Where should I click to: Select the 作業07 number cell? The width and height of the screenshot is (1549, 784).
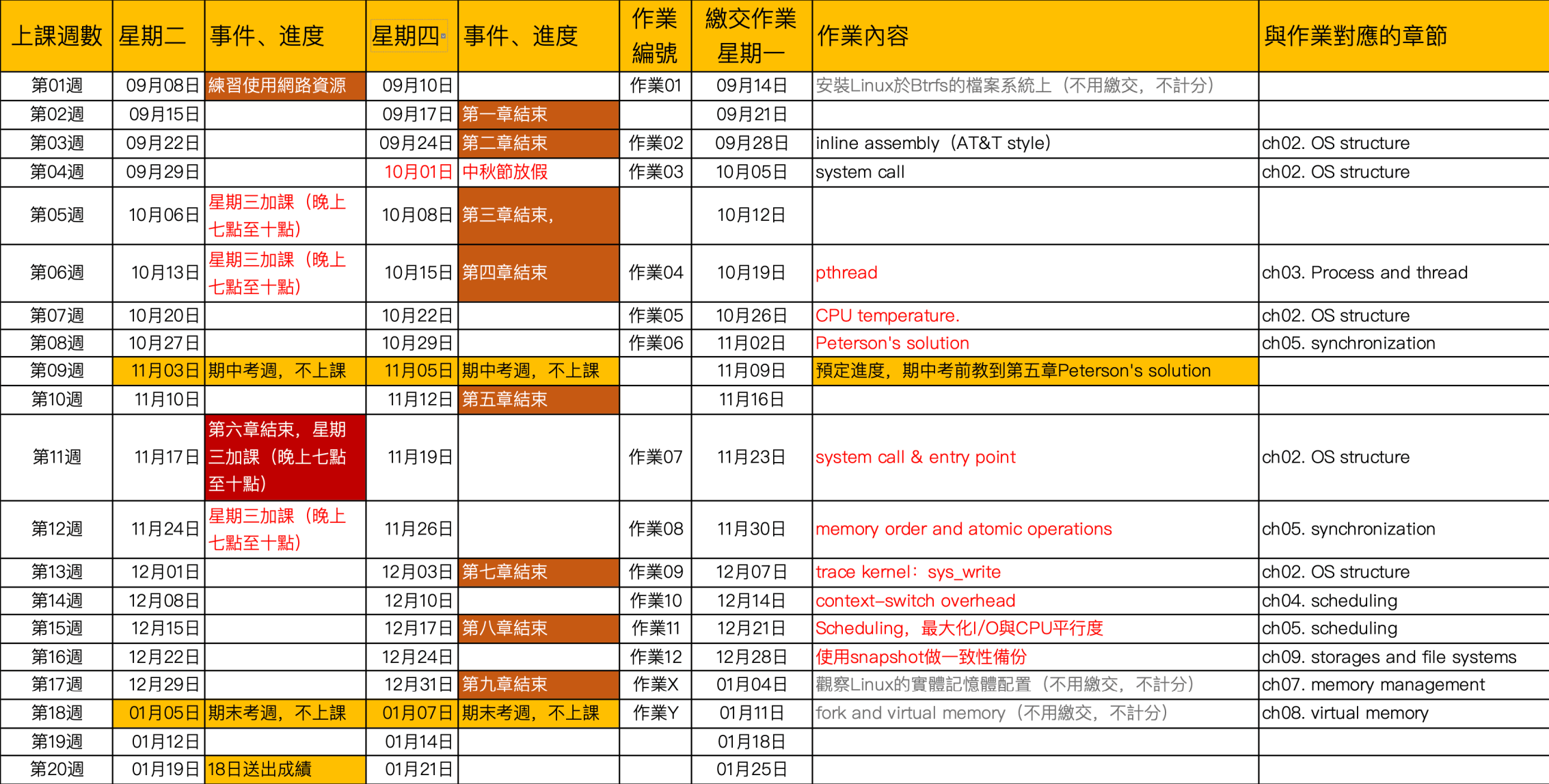click(655, 457)
